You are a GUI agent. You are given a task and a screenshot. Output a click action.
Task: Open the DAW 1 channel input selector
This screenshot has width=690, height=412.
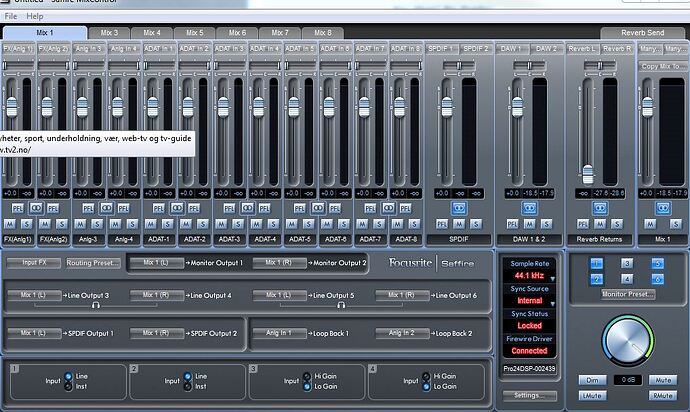[511, 49]
